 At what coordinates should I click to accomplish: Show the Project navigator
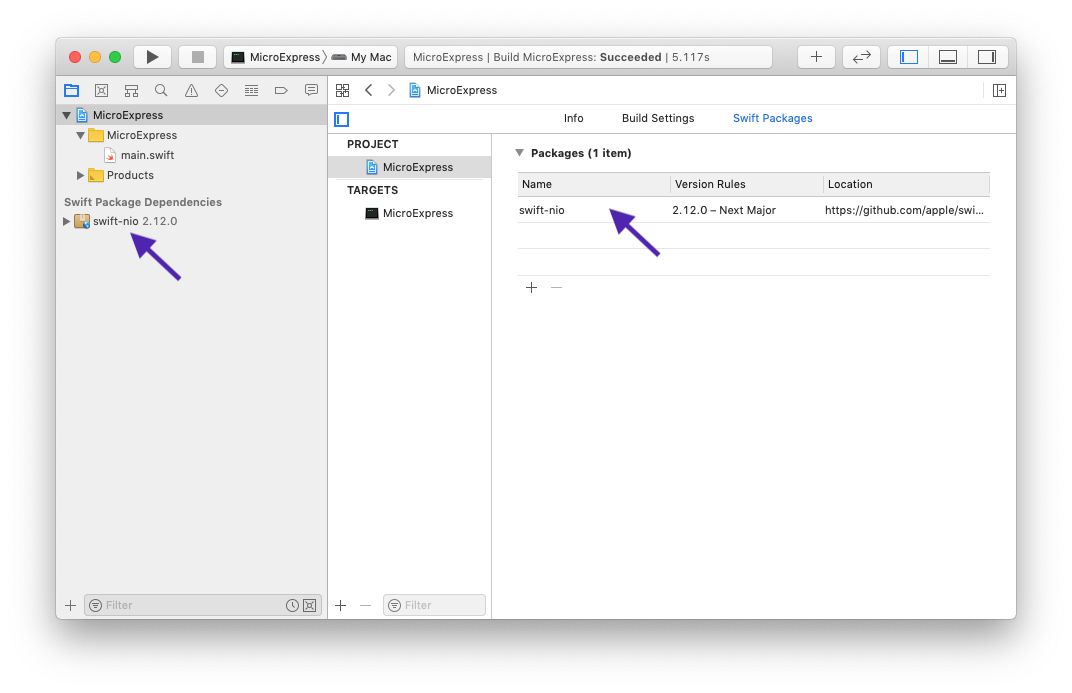[71, 90]
